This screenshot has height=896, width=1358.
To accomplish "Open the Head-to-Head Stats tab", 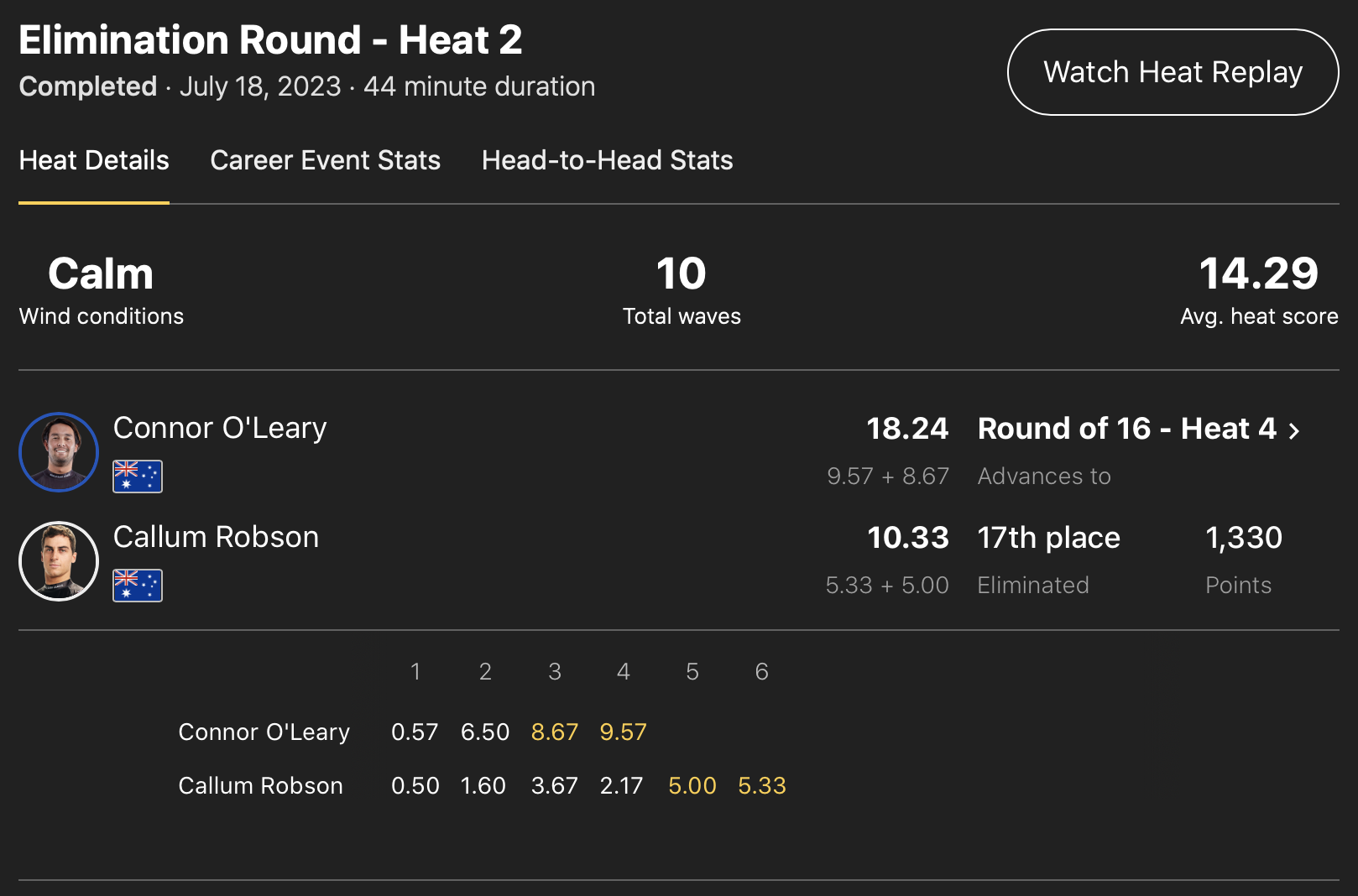I will point(607,160).
